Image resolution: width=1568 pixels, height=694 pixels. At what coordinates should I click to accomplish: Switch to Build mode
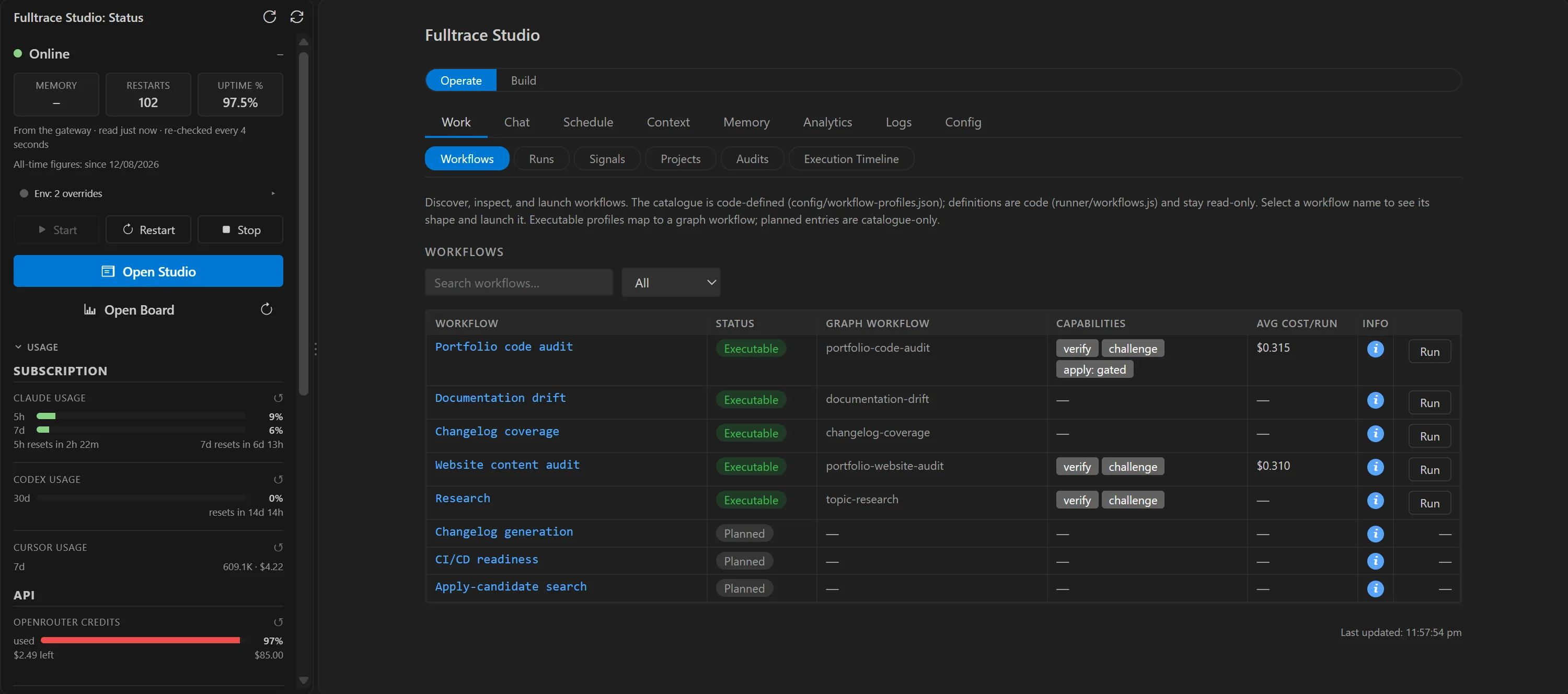(x=524, y=80)
